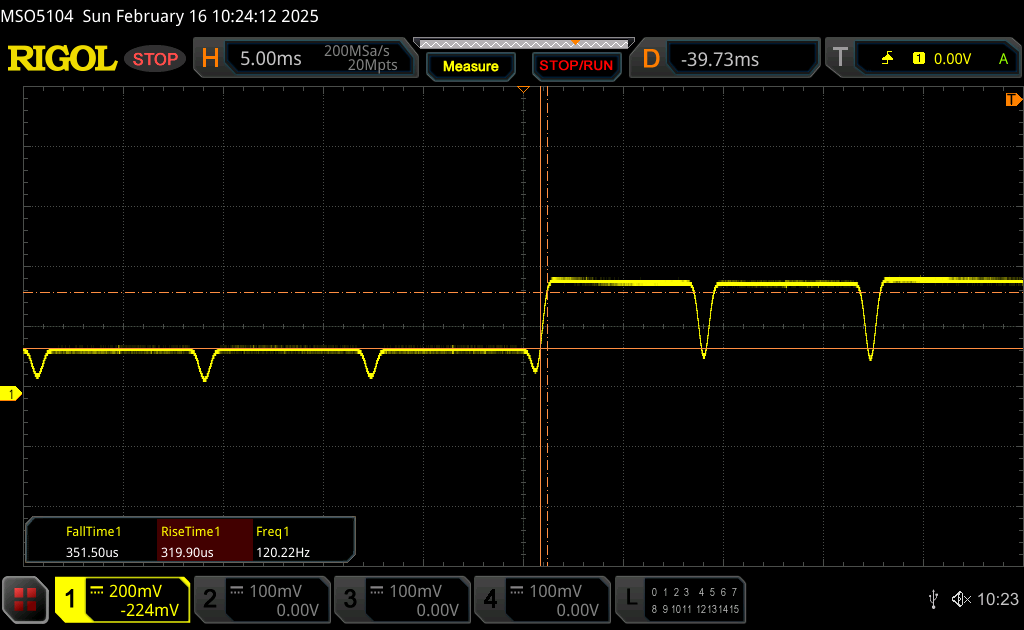
Task: Click the 10:23 clock display
Action: pyautogui.click(x=997, y=599)
